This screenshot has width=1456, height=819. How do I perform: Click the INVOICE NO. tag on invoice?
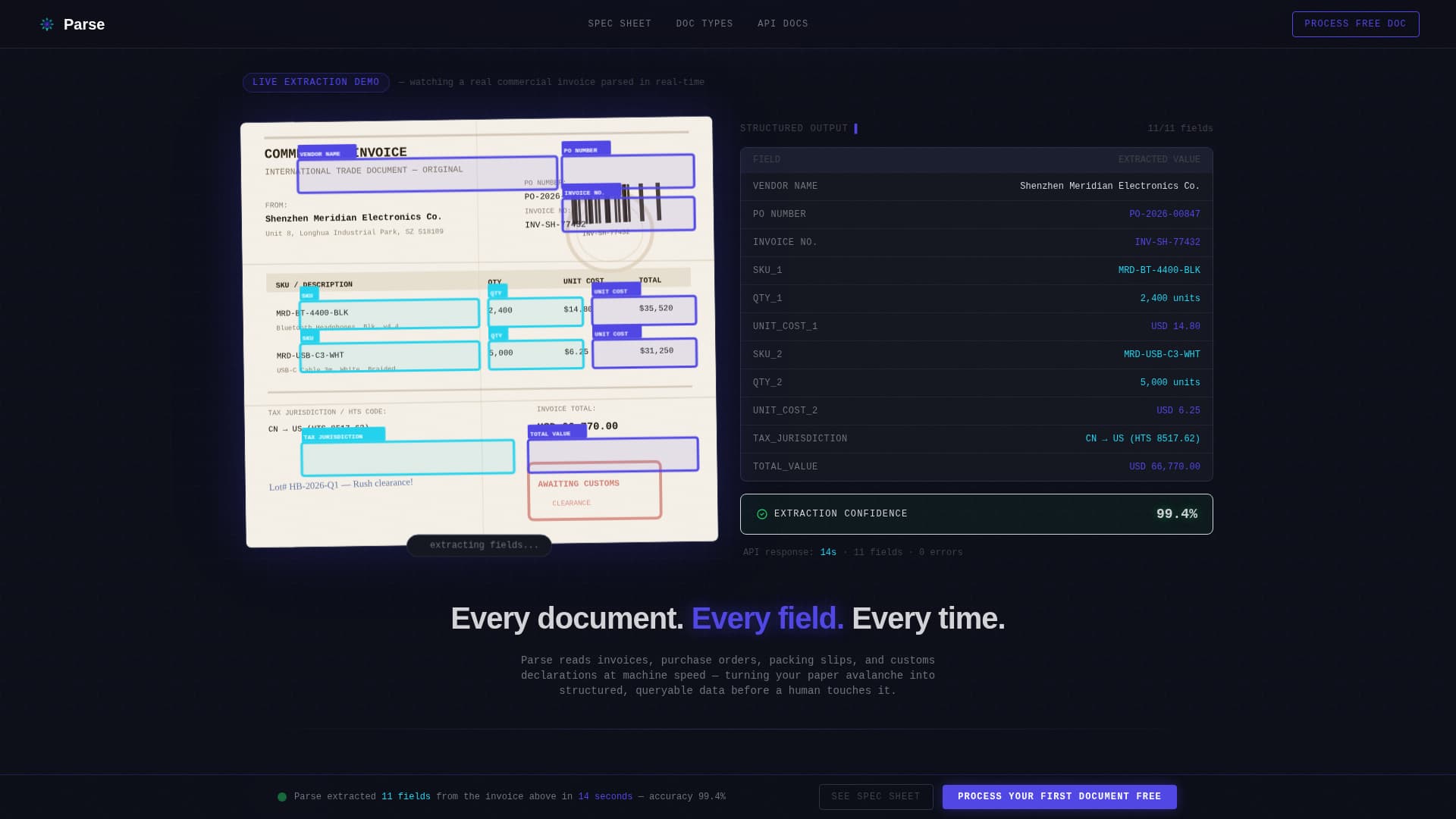[x=591, y=192]
